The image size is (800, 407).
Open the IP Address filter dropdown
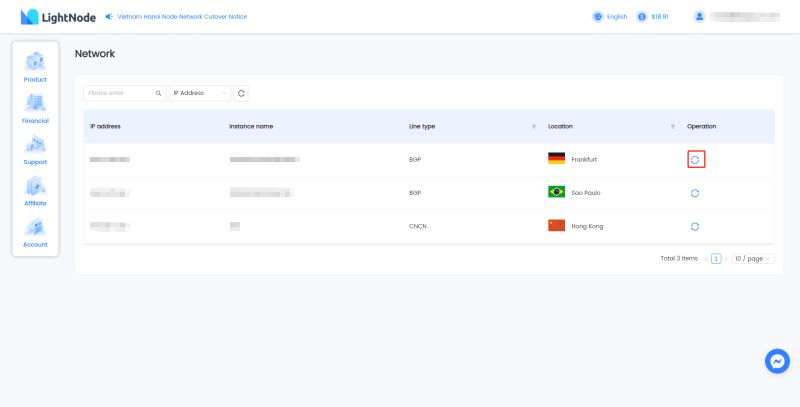pos(199,93)
